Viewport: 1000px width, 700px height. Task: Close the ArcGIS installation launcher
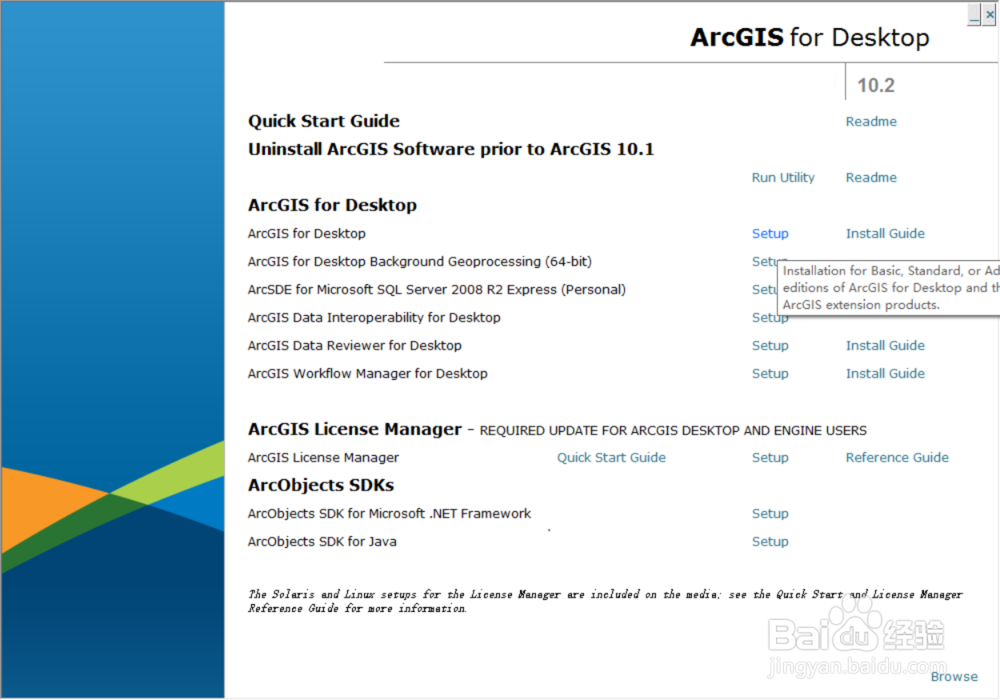[991, 14]
